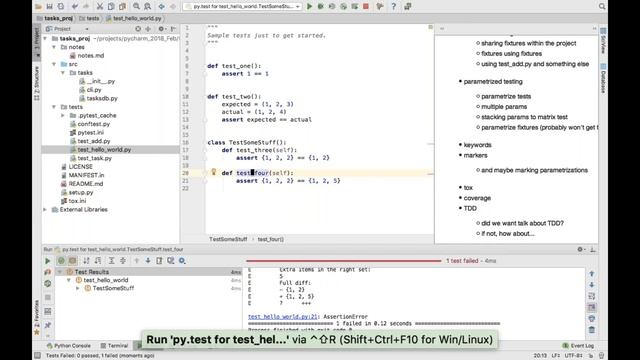Click the Open folder icon in main toolbar
Viewport: 640px width, 360px height.
coord(38,7)
